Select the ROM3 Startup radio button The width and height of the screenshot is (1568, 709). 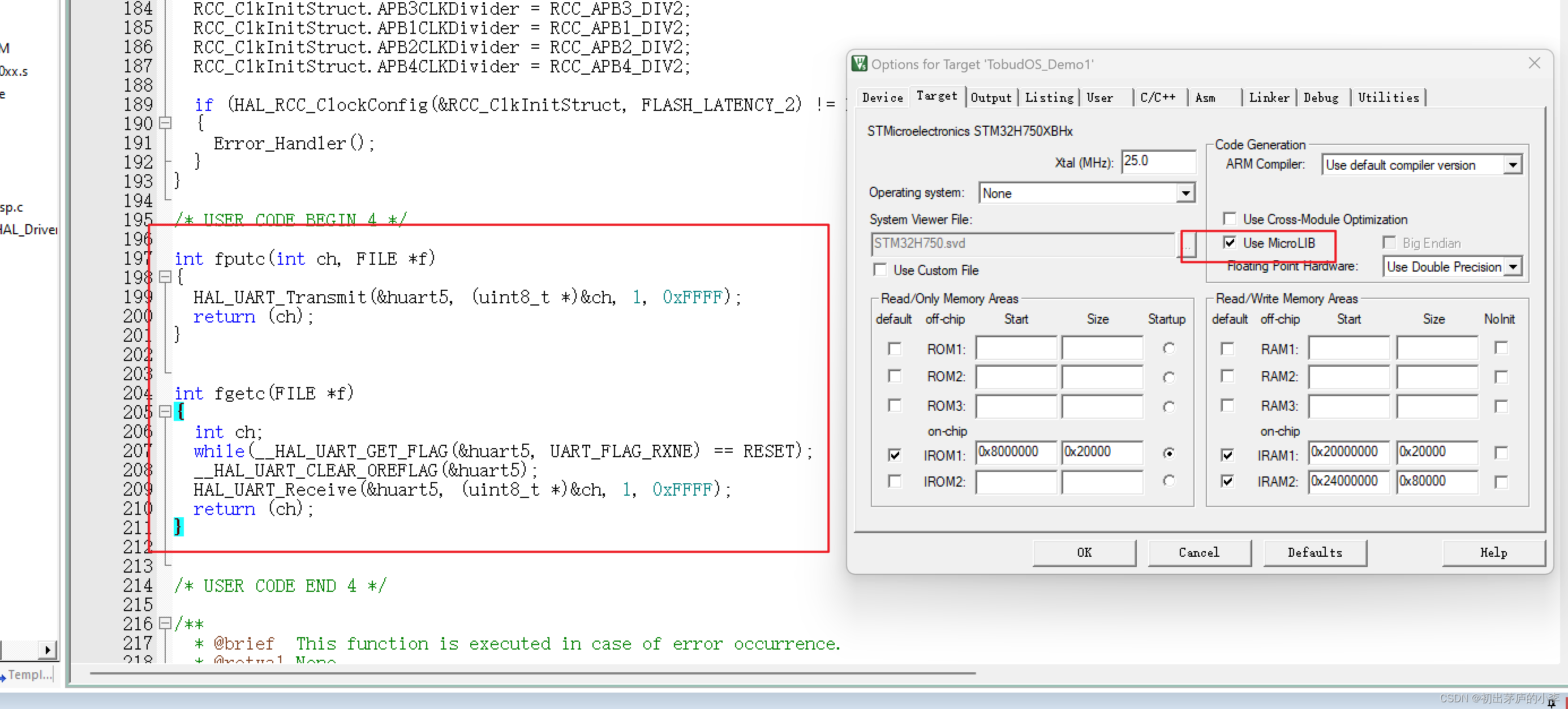pos(1168,406)
